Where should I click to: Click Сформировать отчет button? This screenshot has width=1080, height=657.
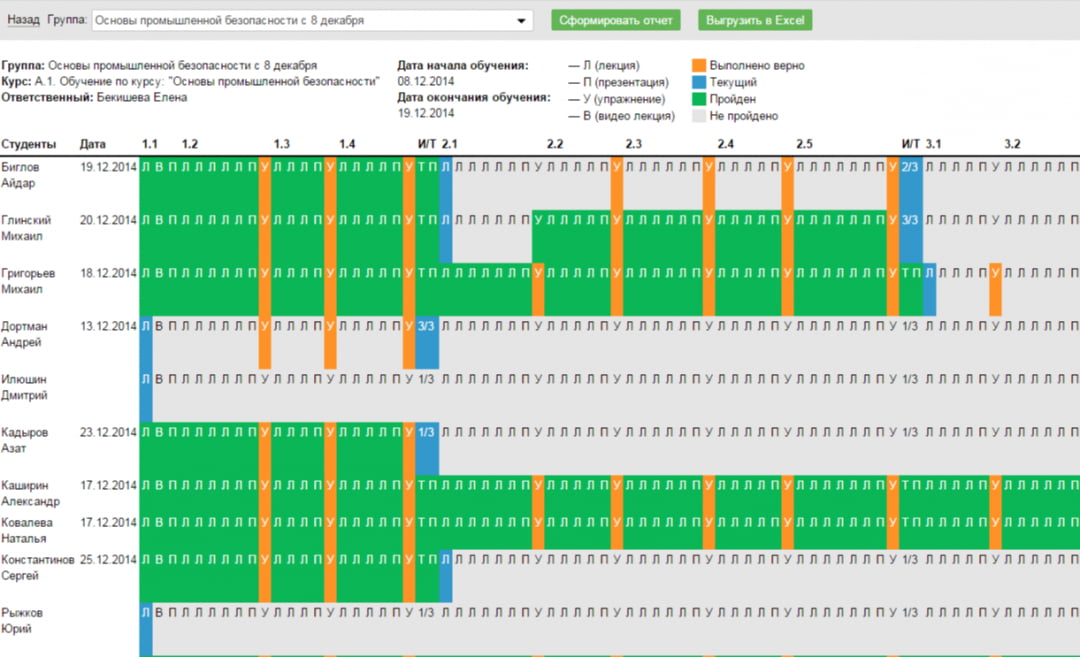[x=615, y=20]
